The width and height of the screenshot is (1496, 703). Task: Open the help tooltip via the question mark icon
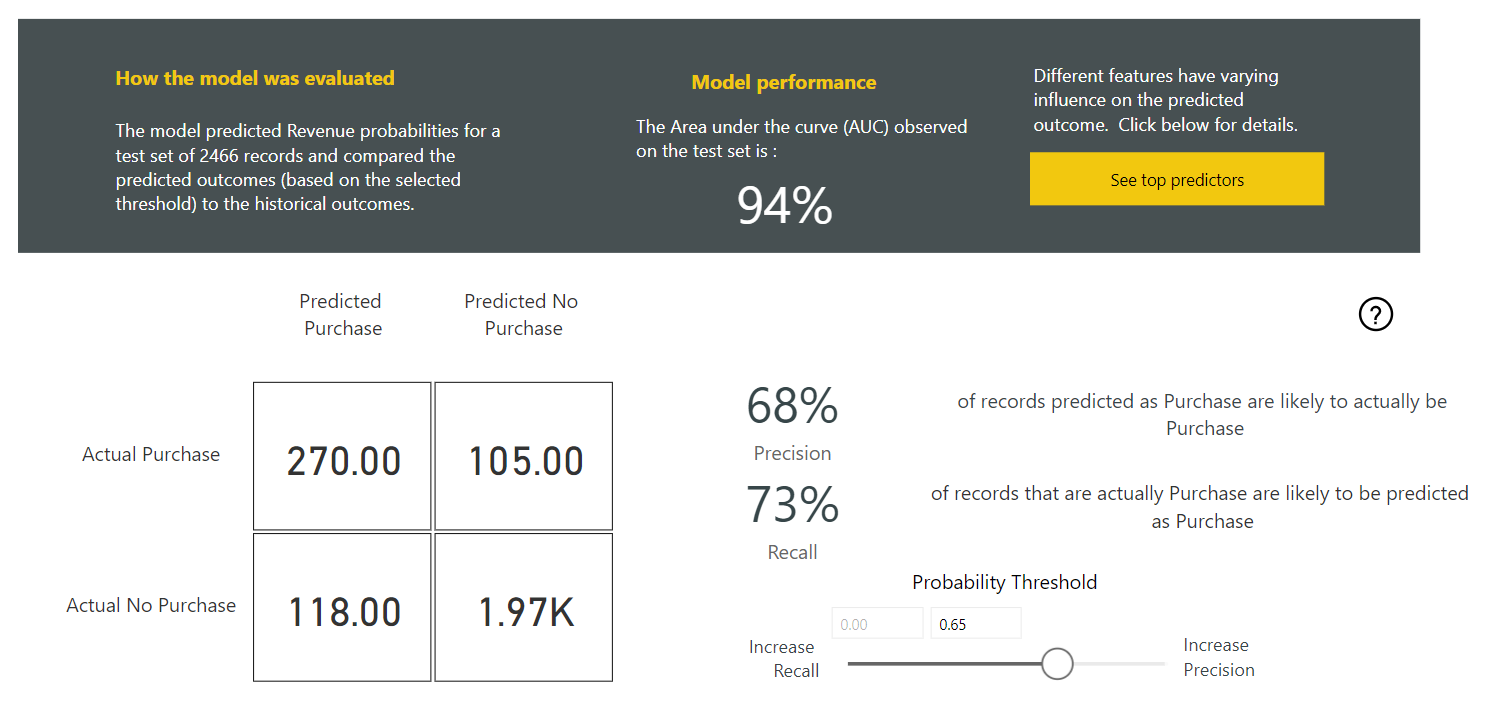pos(1375,314)
